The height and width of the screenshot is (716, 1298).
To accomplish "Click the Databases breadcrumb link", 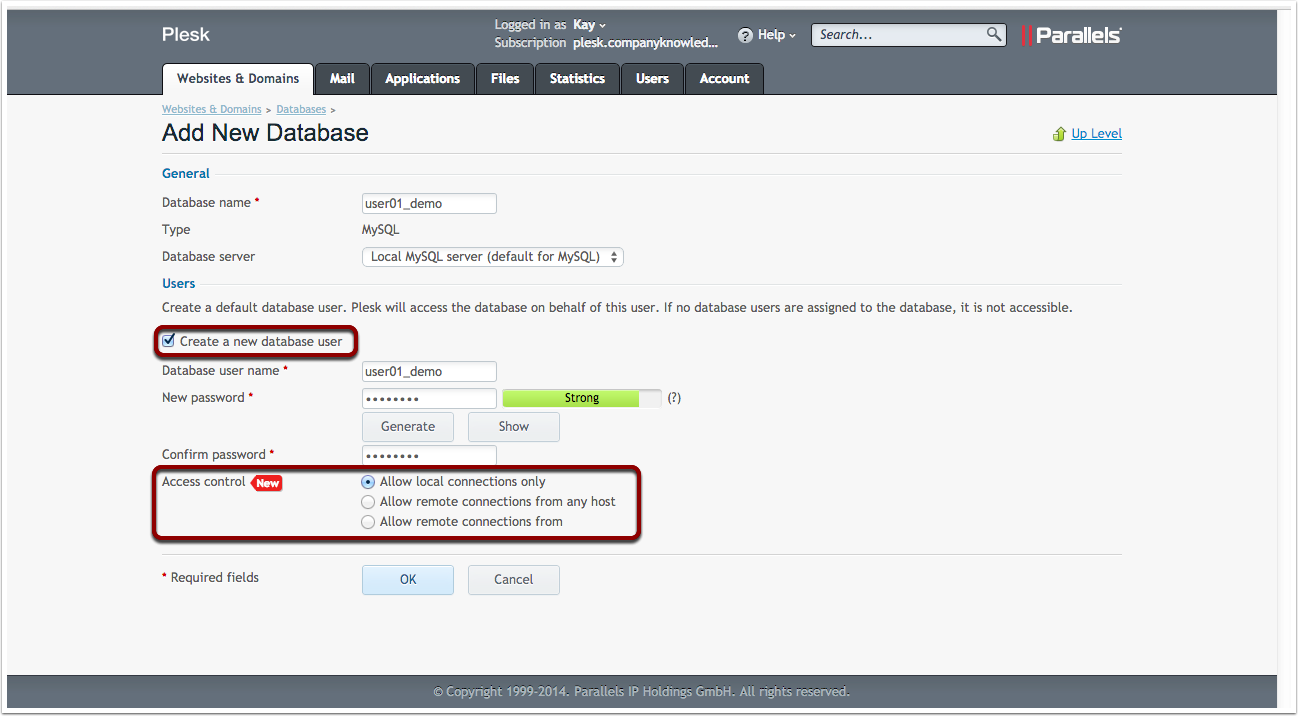I will click(x=301, y=109).
